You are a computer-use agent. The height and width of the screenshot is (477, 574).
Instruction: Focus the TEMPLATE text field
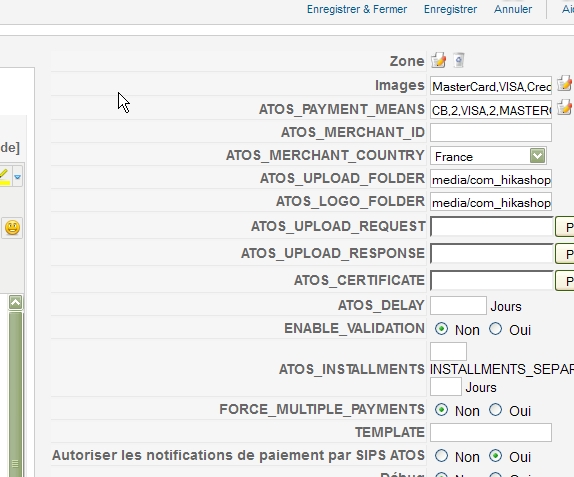click(491, 433)
